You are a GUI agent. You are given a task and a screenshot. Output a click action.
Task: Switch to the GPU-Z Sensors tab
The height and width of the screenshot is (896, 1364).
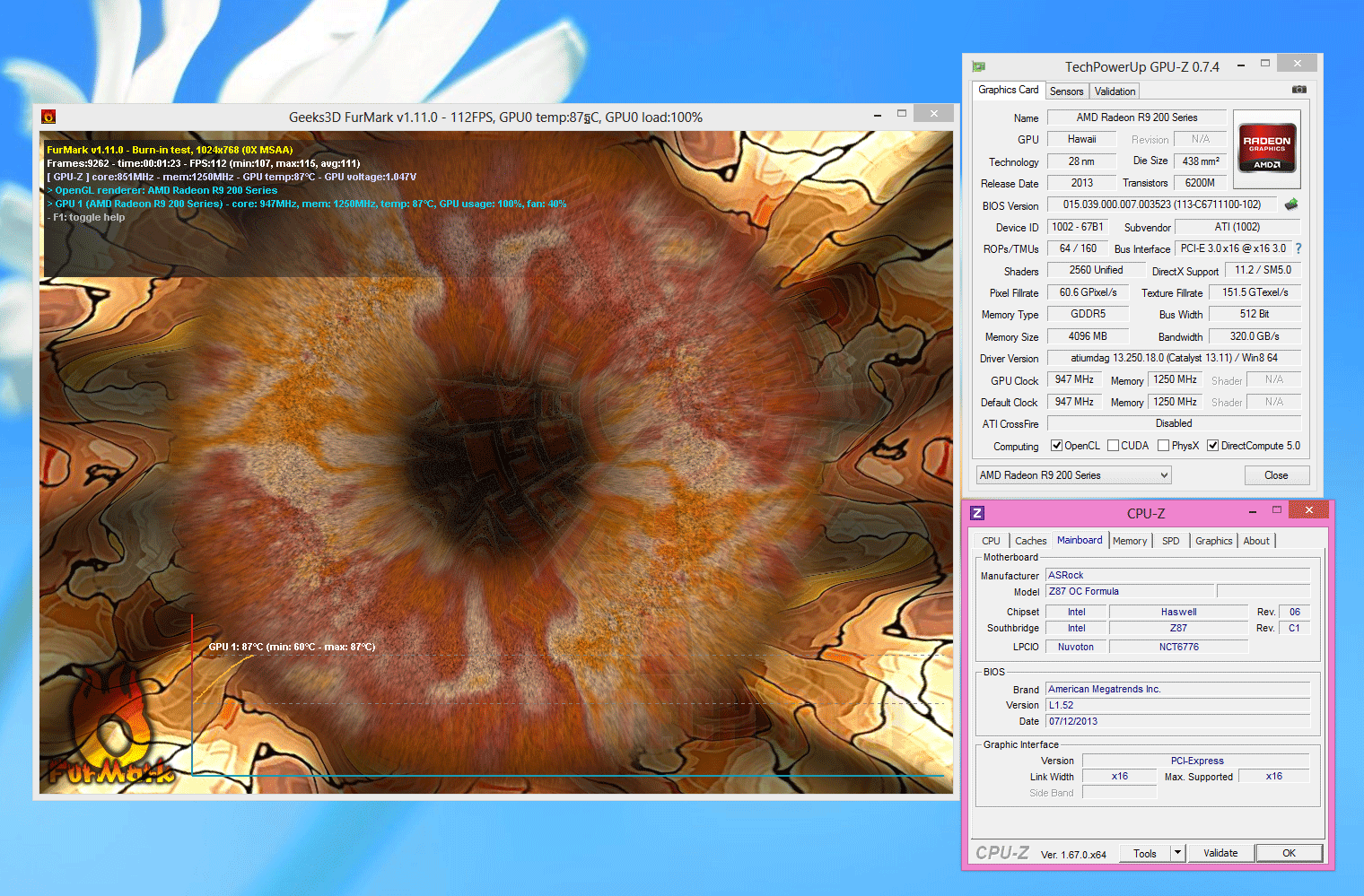click(1066, 91)
